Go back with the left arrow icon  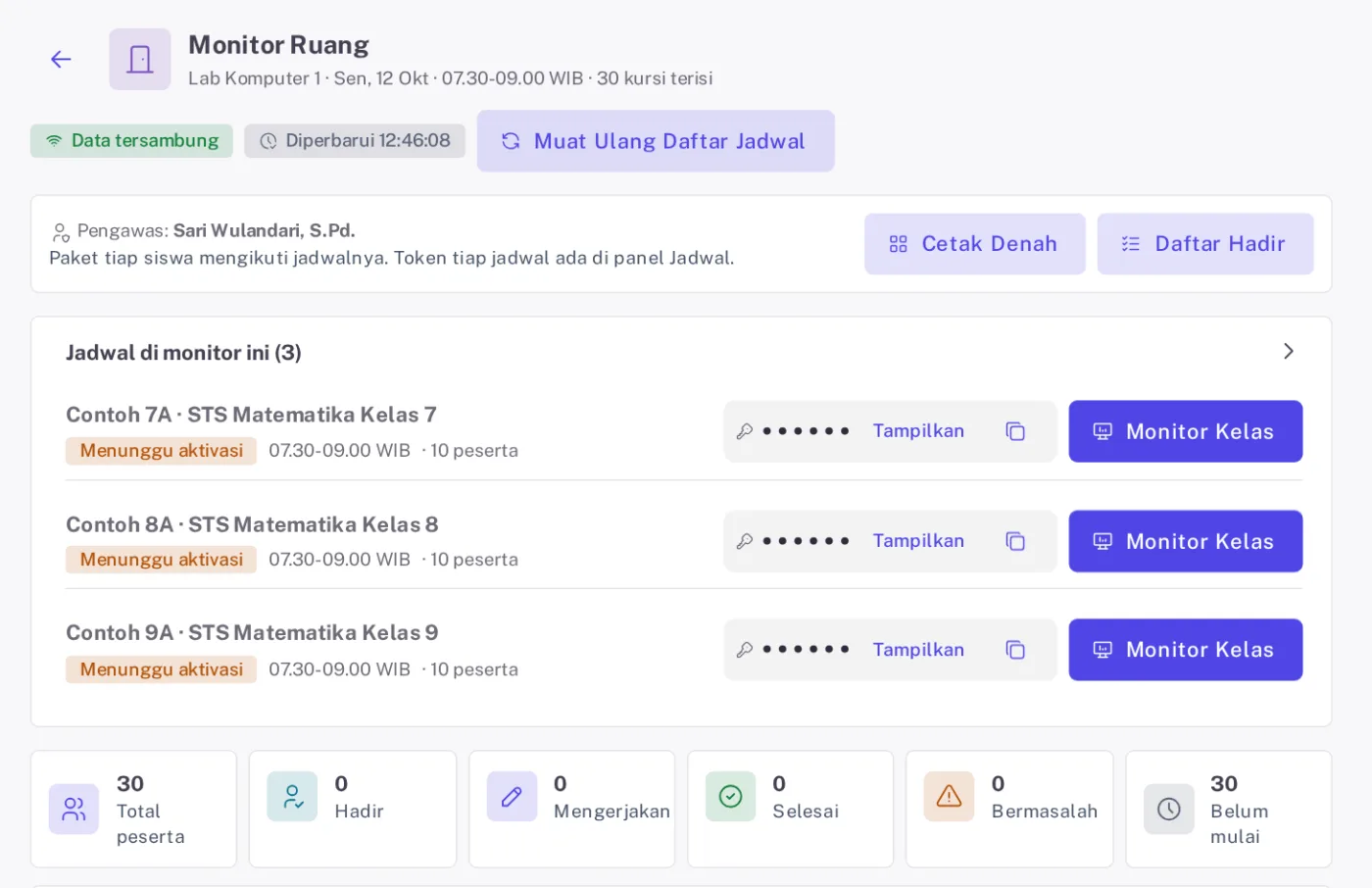61,60
